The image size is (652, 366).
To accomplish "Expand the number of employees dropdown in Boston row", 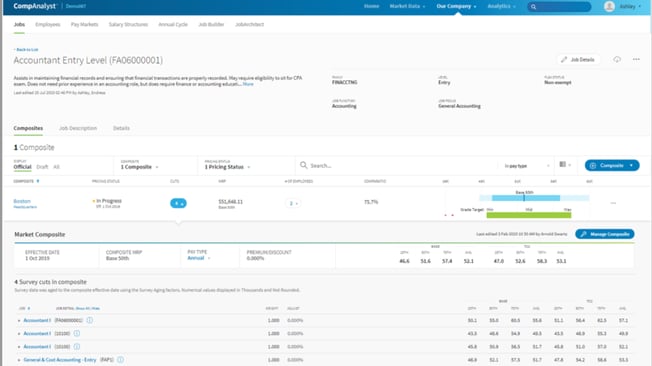I will point(293,203).
